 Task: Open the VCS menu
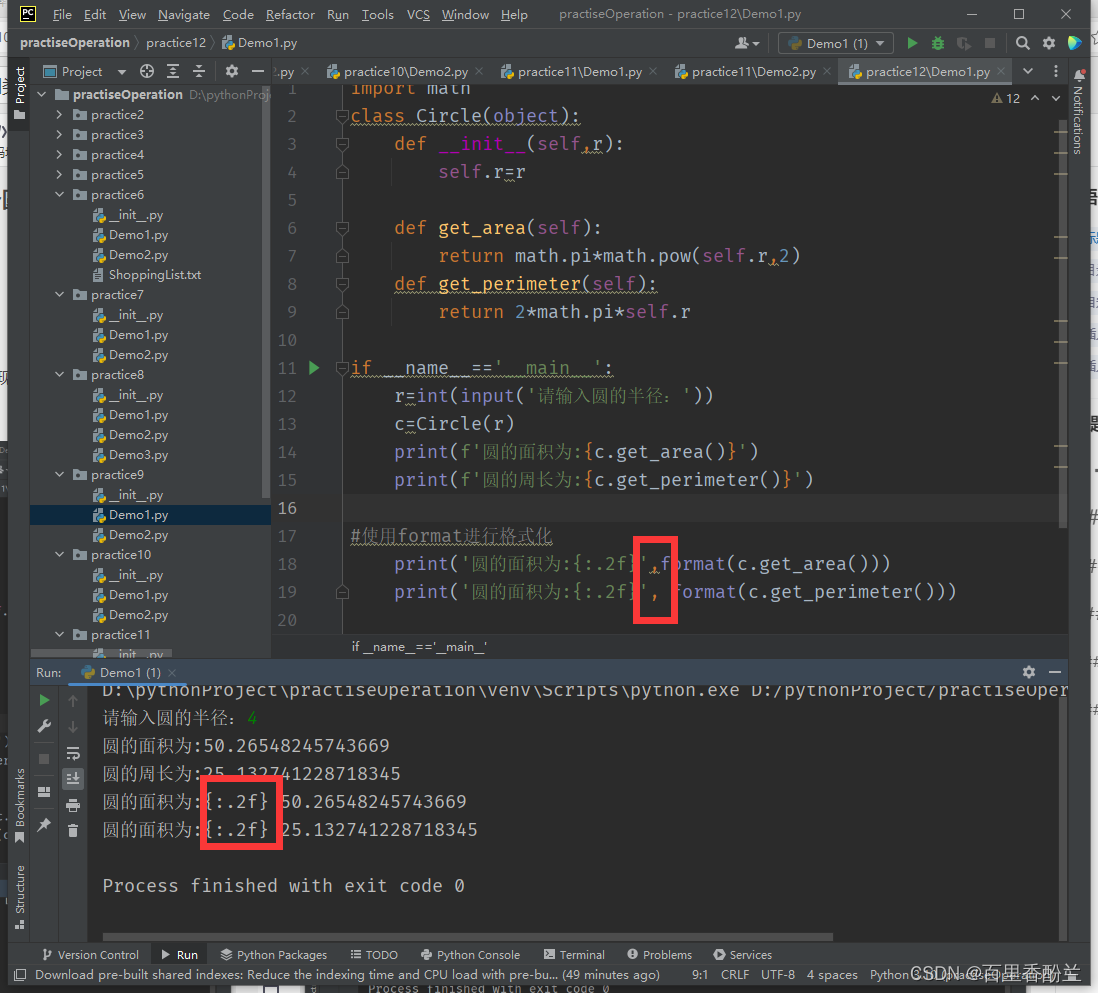pyautogui.click(x=418, y=14)
